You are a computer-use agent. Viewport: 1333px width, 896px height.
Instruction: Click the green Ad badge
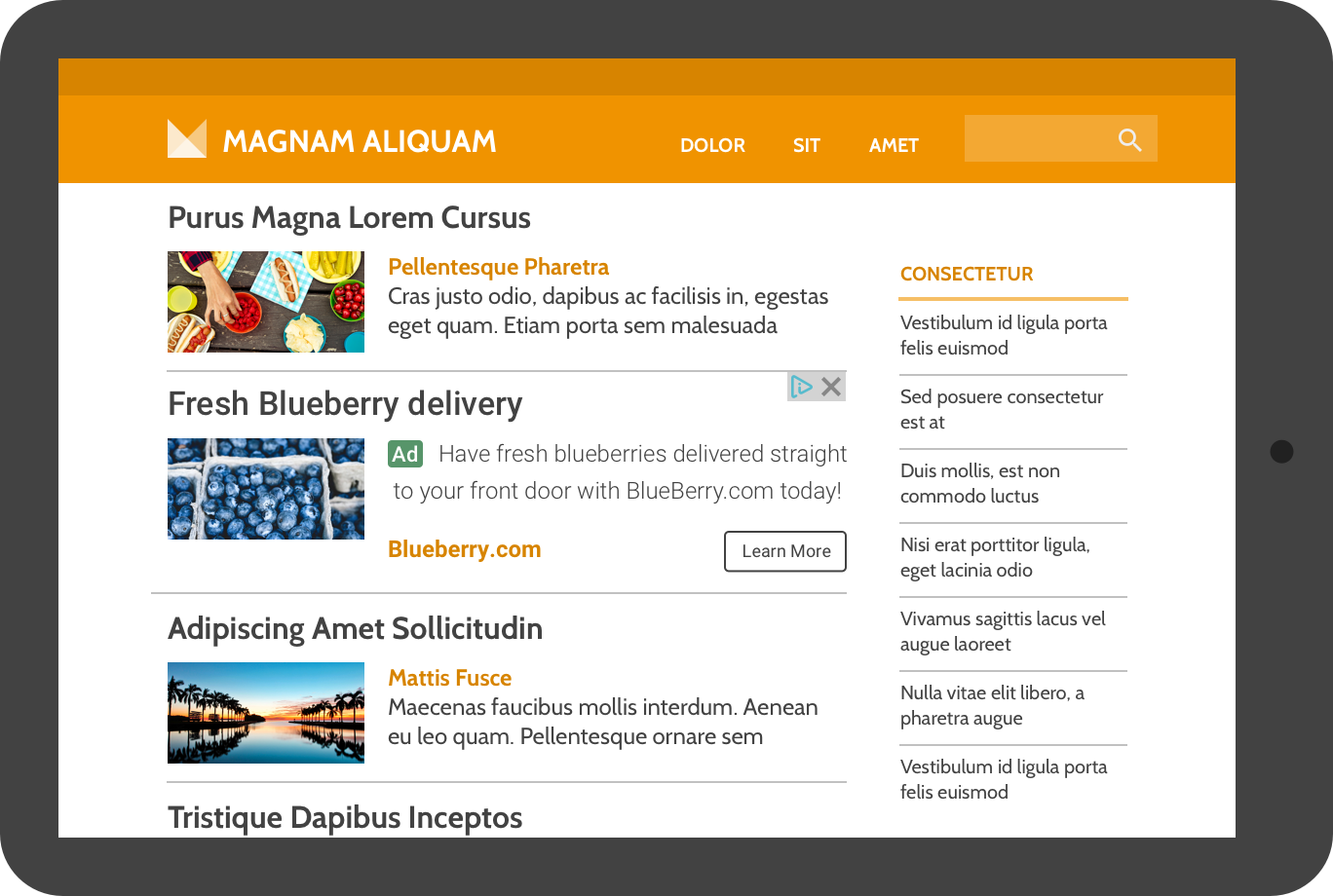pos(405,454)
